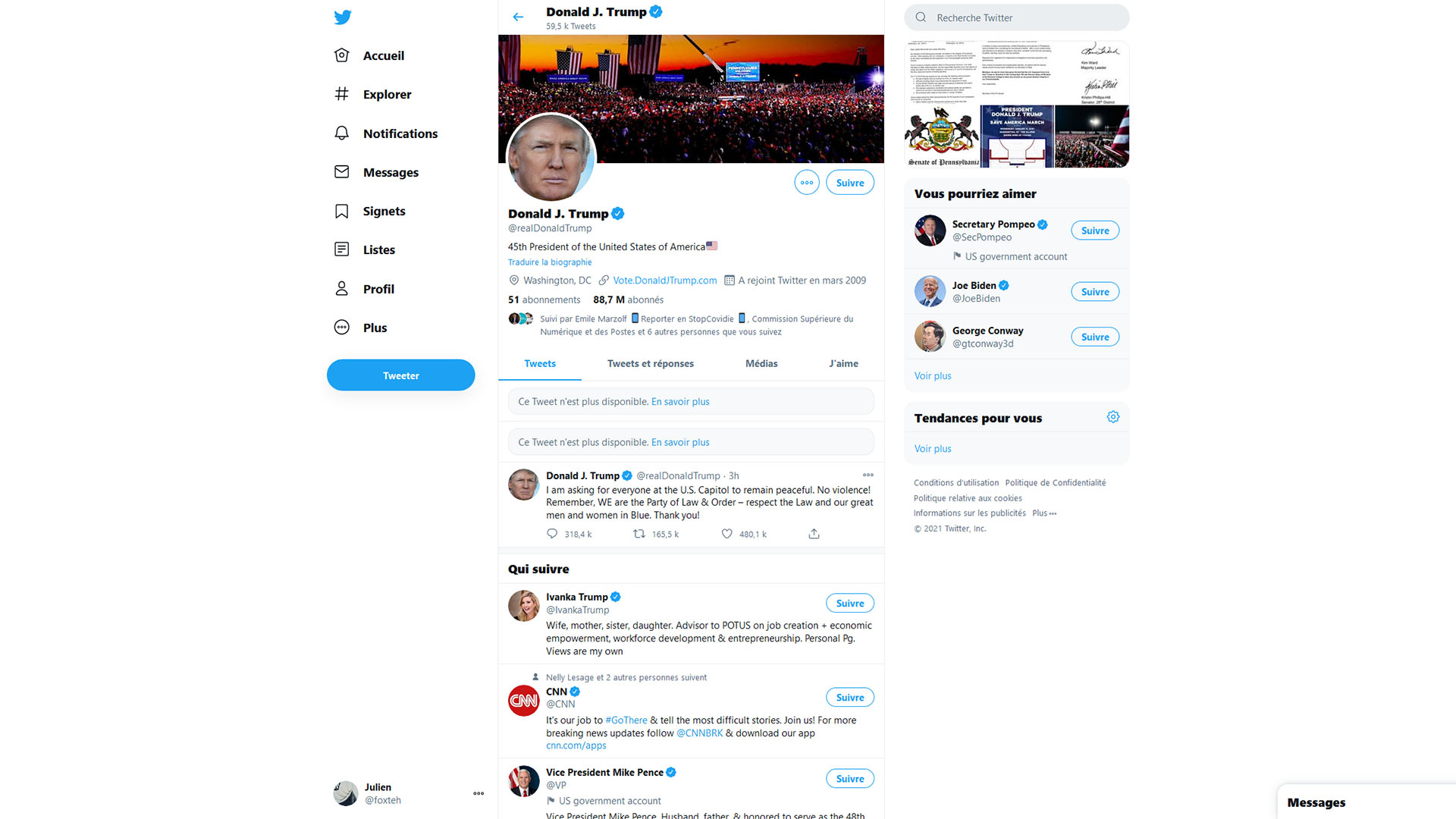Click the Recherche Twitter search field

pos(1017,17)
